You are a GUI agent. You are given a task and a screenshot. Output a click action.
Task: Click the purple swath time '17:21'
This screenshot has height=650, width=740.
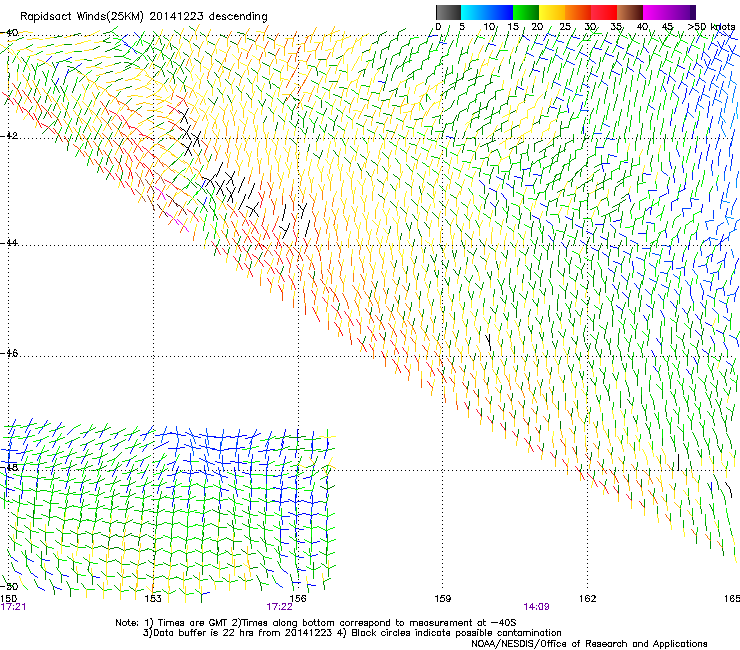pos(13,607)
